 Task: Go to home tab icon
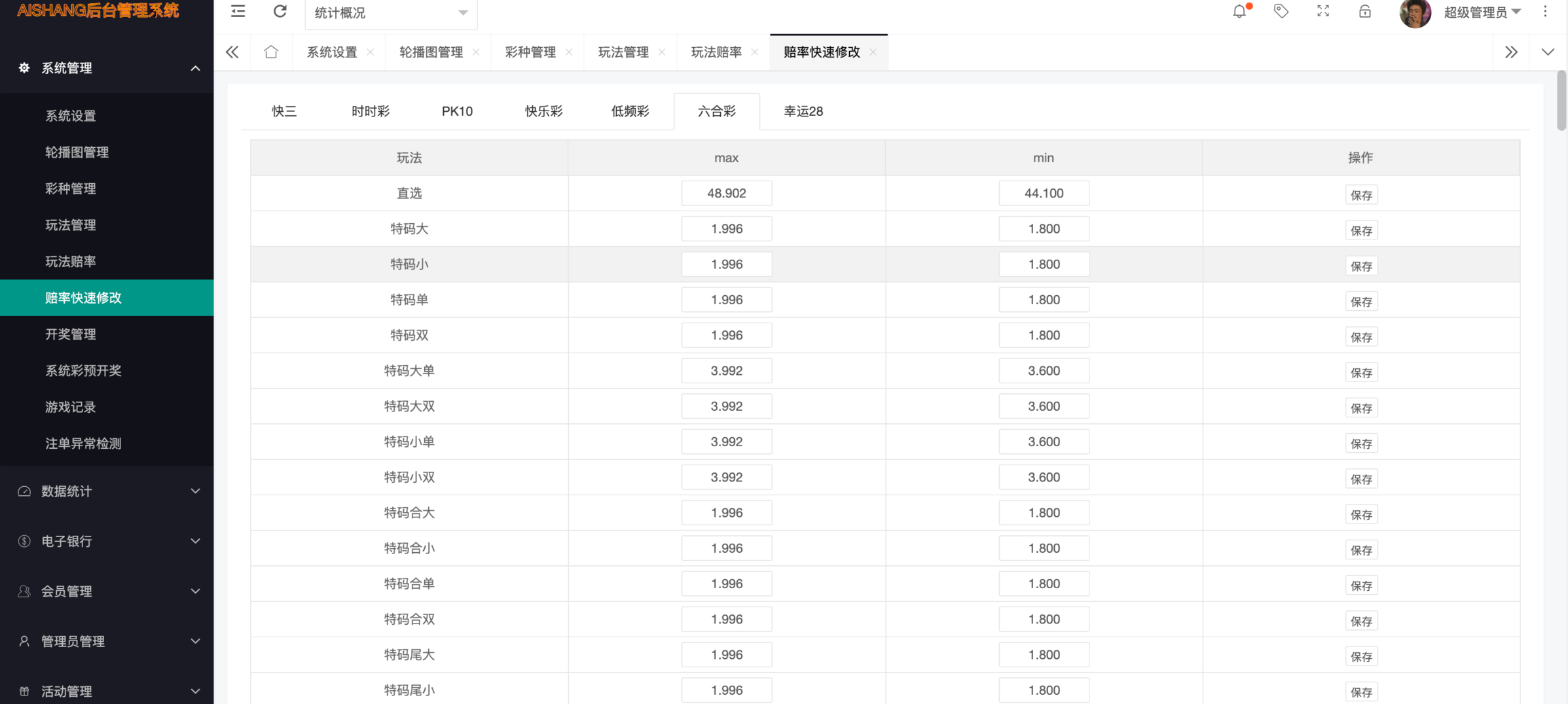coord(271,52)
